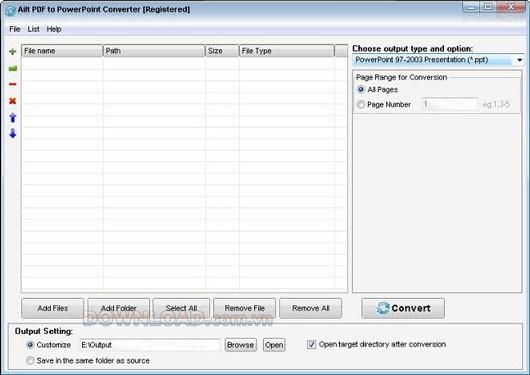This screenshot has height=375, width=530.
Task: Click the page number input field
Action: 449,104
